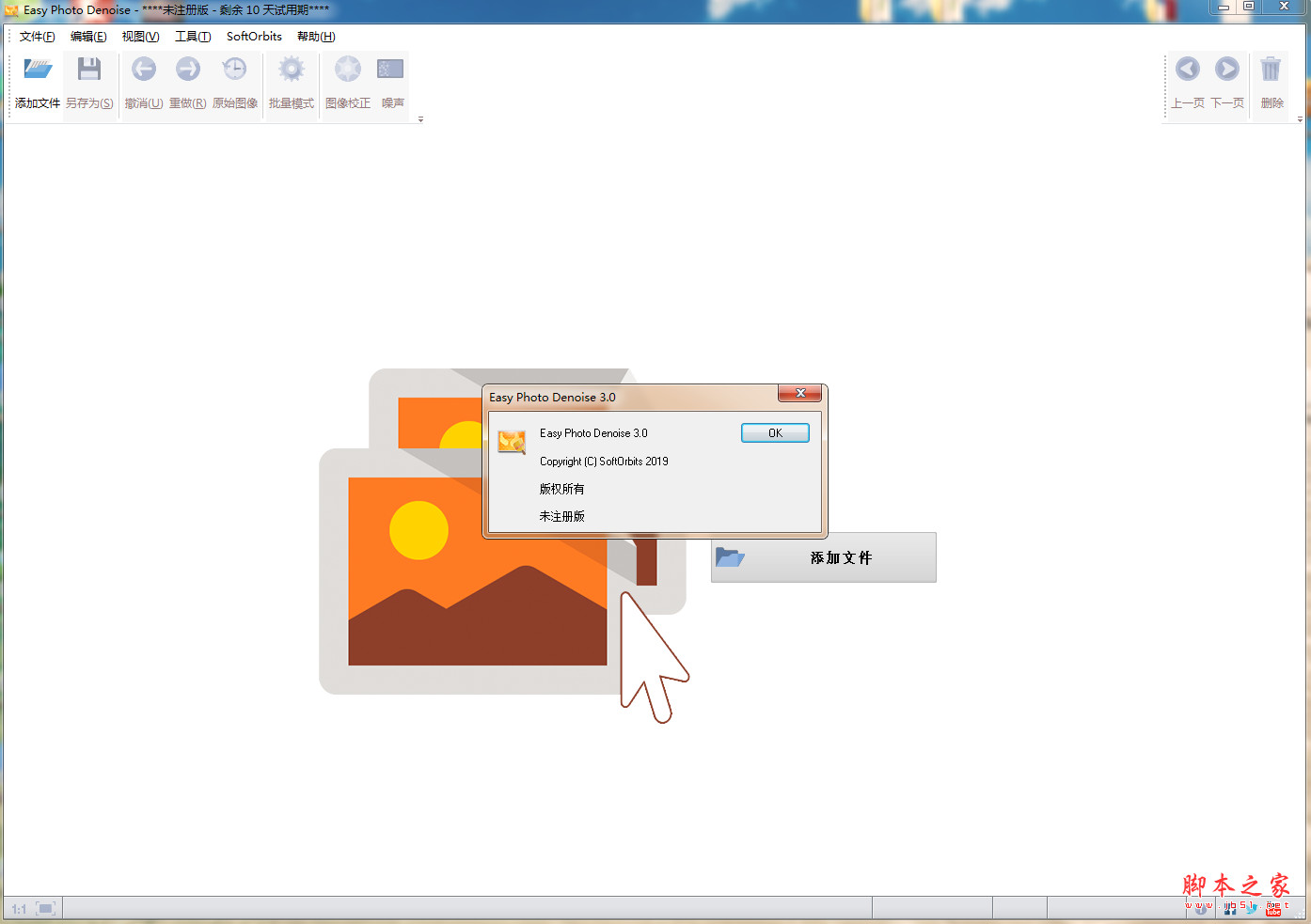This screenshot has height=924, width=1311.
Task: Close the Easy Photo Denoise 3.0 dialog
Action: pyautogui.click(x=800, y=393)
